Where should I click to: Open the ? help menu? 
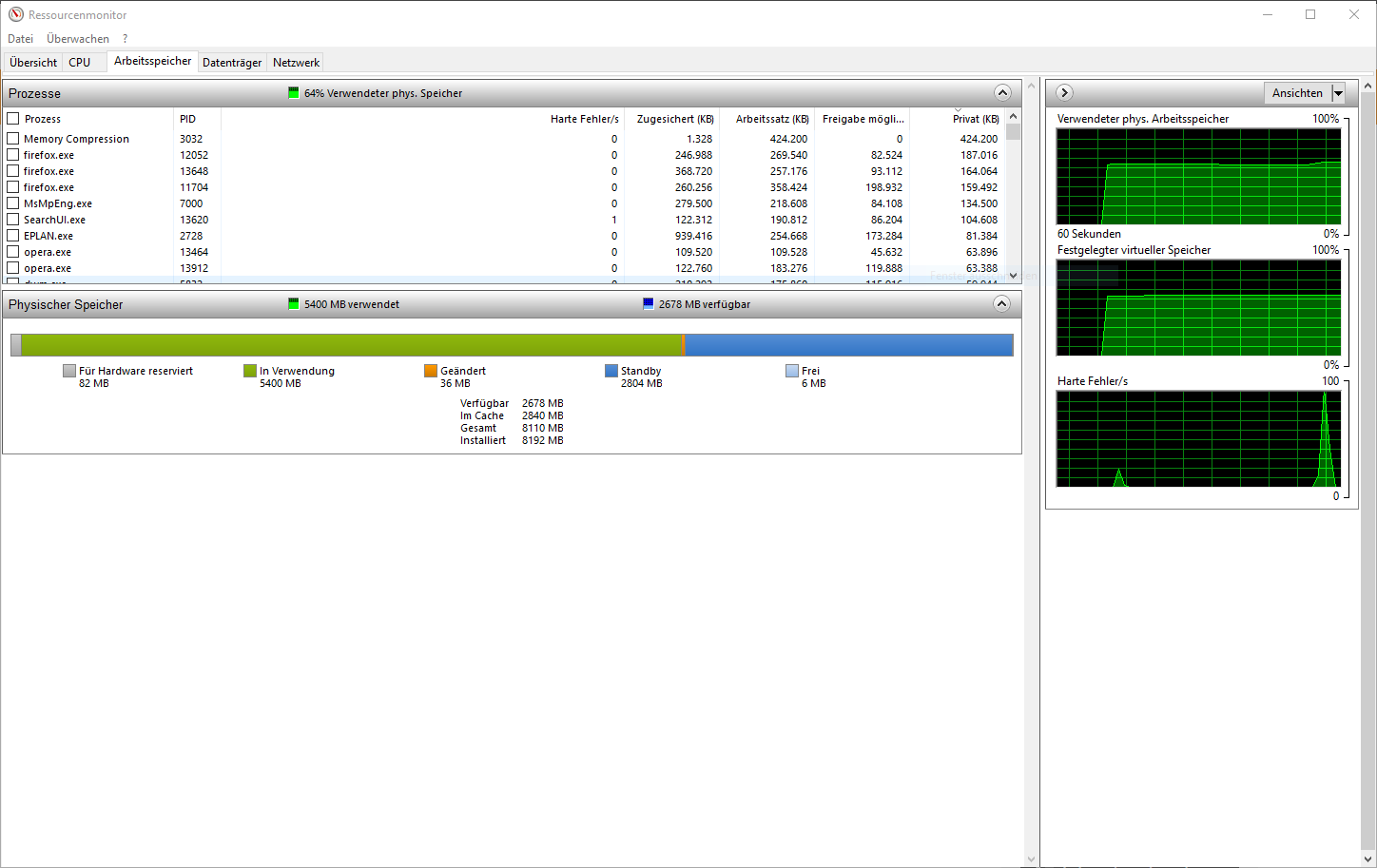(125, 39)
